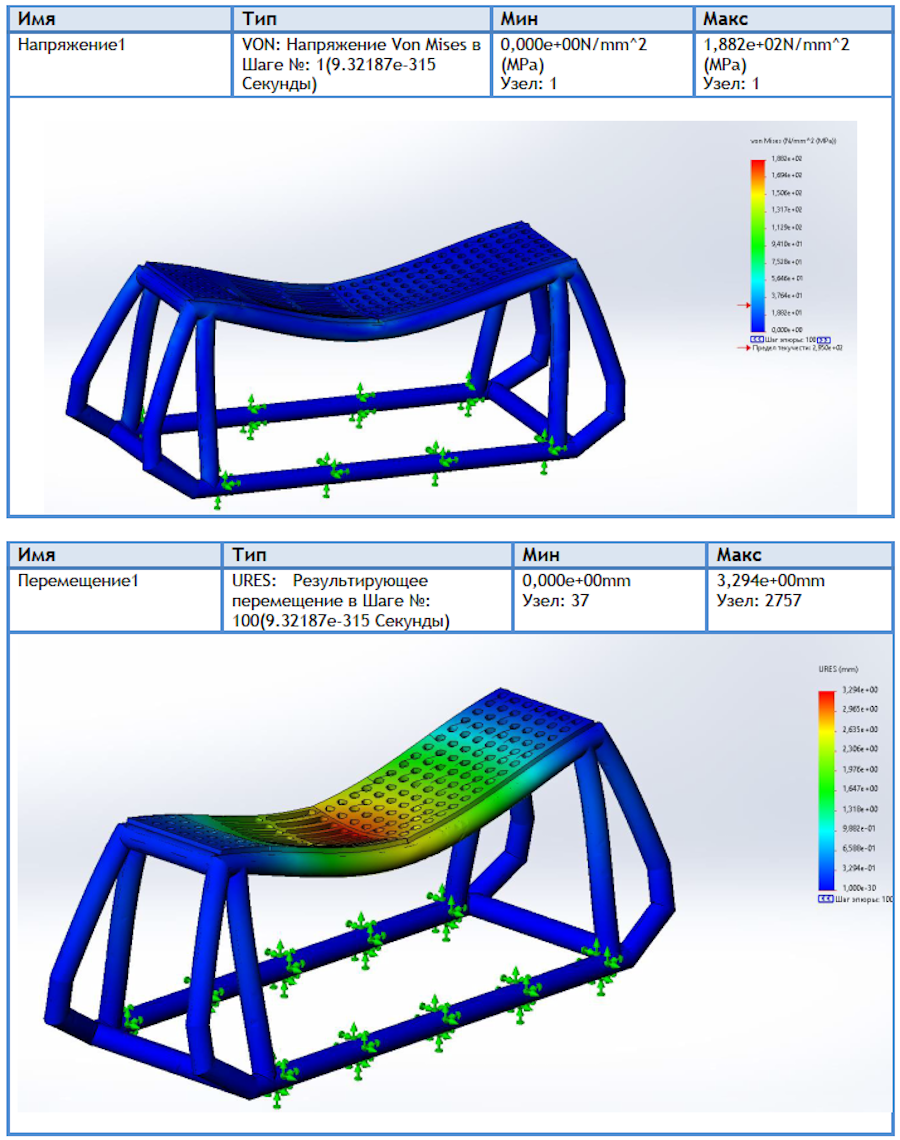Click the '3,294e+00' top value in URES legend

click(x=860, y=689)
